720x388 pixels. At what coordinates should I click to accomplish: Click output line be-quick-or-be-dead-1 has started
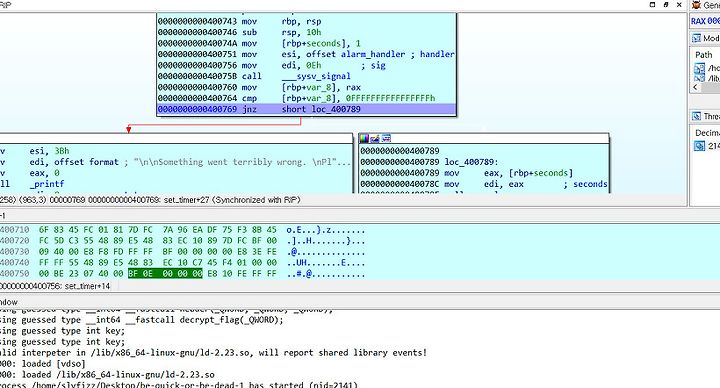tap(179, 385)
